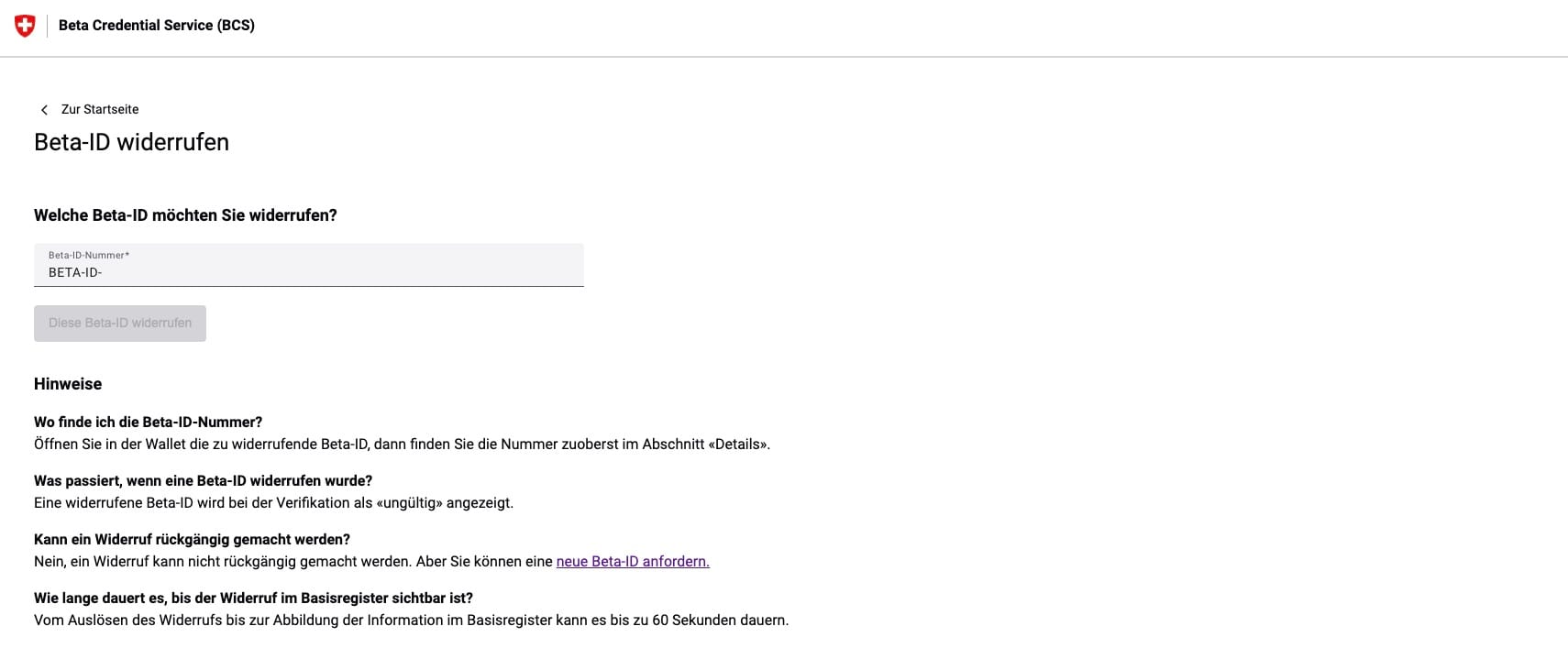Image resolution: width=1568 pixels, height=659 pixels.
Task: Click the question Wo finde ich die Beta-ID-Nummer
Action: 148,422
